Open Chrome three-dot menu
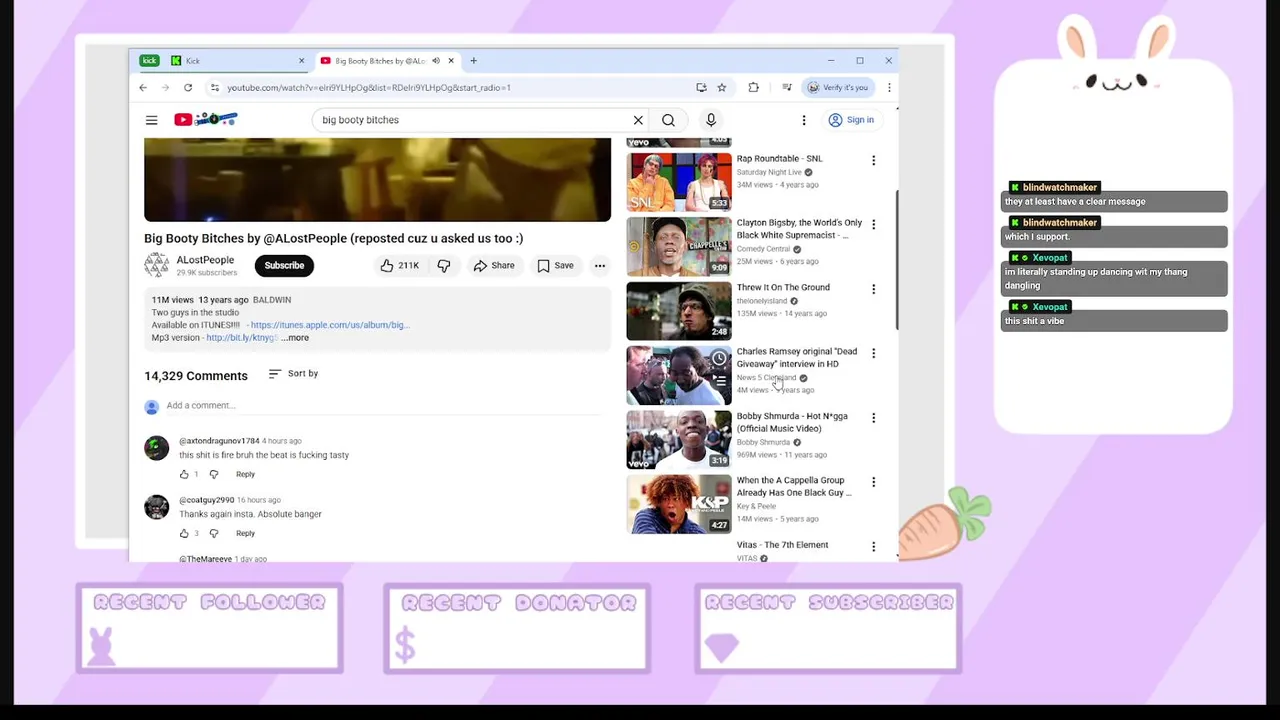 pyautogui.click(x=889, y=88)
